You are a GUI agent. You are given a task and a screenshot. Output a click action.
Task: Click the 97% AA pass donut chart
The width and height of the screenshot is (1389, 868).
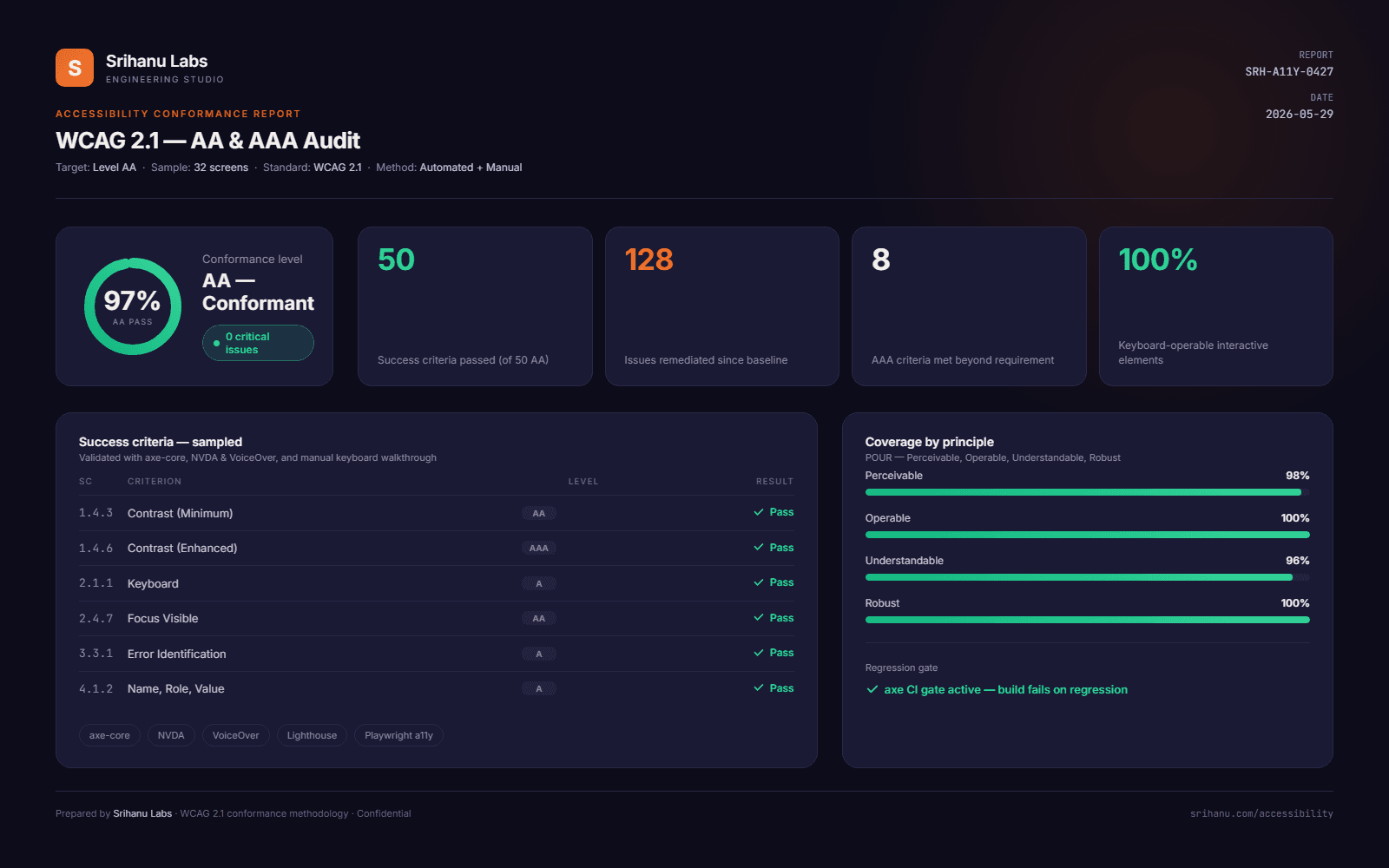(133, 306)
